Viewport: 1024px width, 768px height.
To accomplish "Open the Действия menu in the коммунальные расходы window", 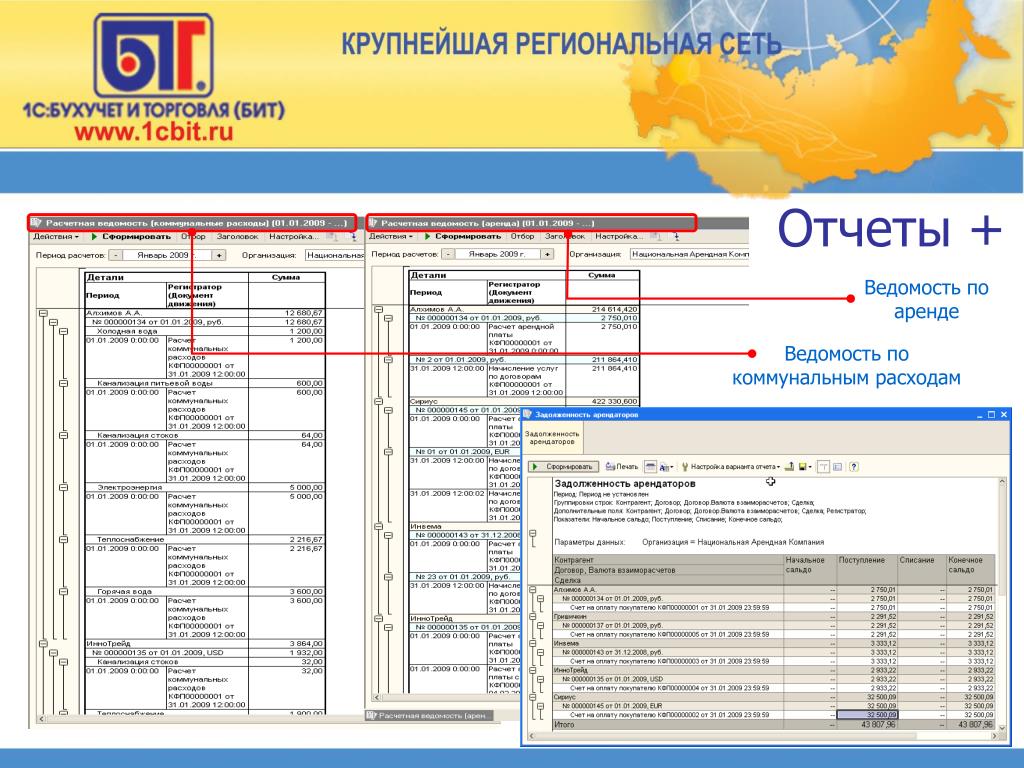I will 56,236.
